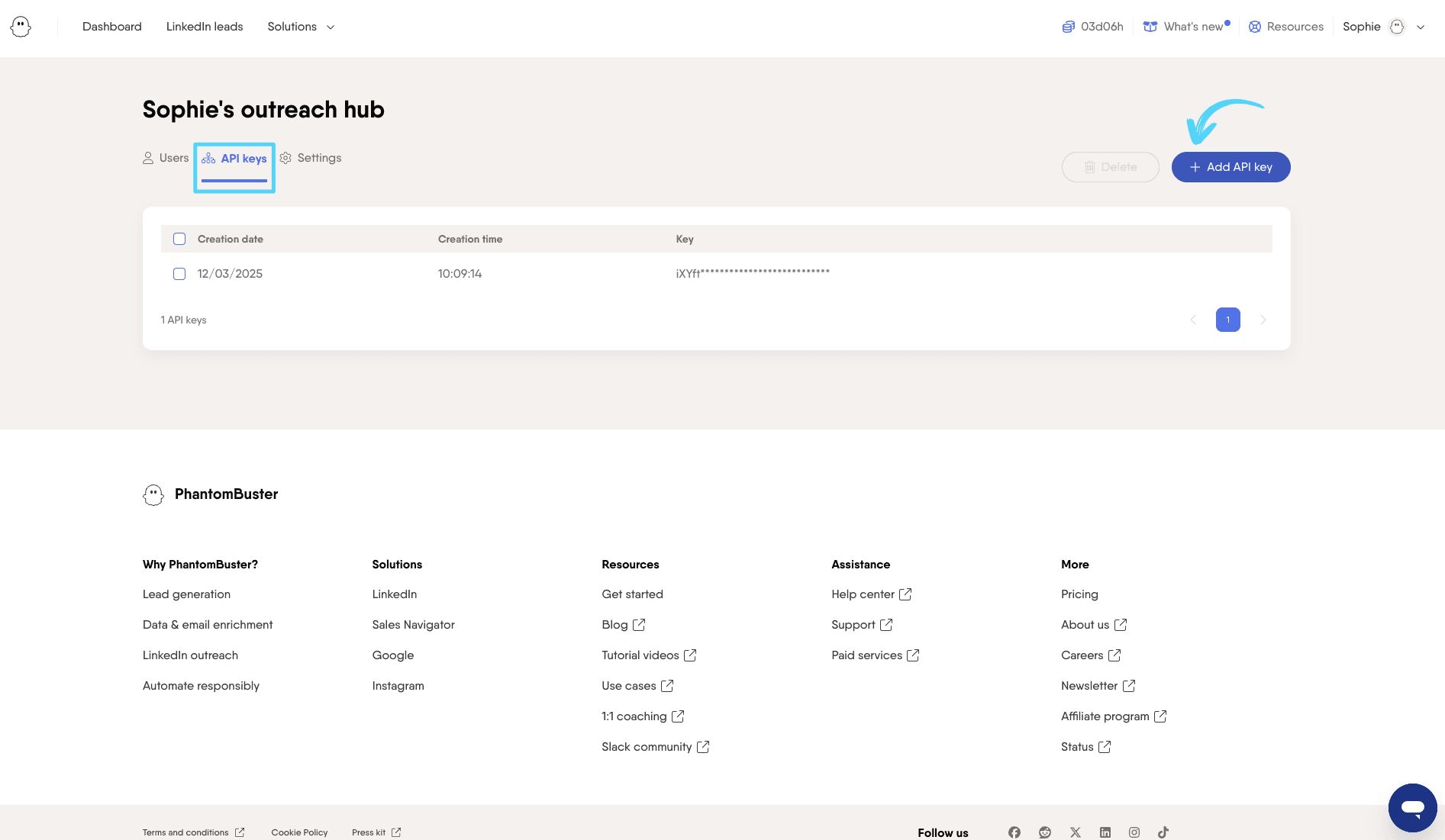Check the 12/03/2025 API key row
Image resolution: width=1445 pixels, height=840 pixels.
click(179, 274)
